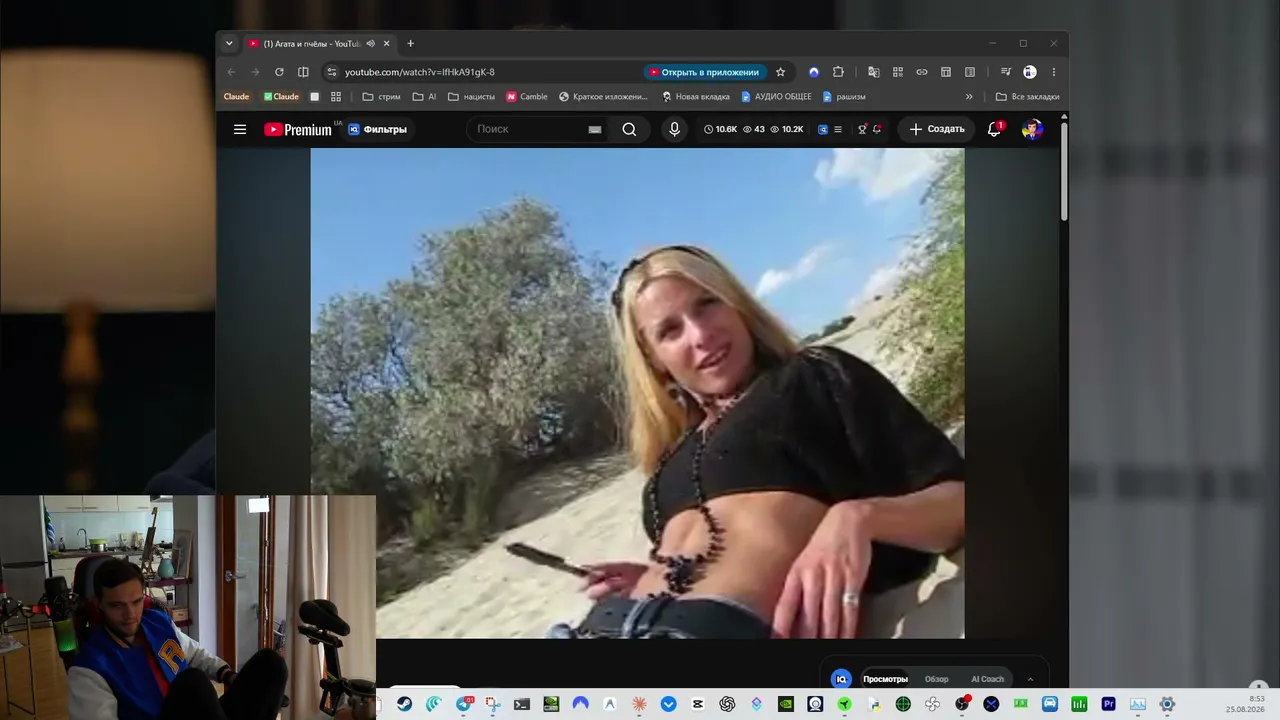The height and width of the screenshot is (720, 1280).
Task: Open the рашизм bookmark
Action: coord(844,97)
